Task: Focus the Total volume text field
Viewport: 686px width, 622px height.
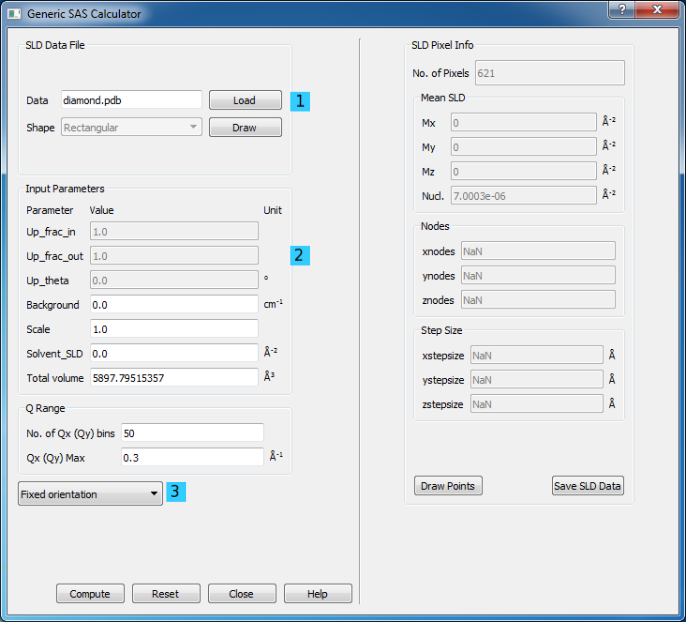Action: point(174,377)
